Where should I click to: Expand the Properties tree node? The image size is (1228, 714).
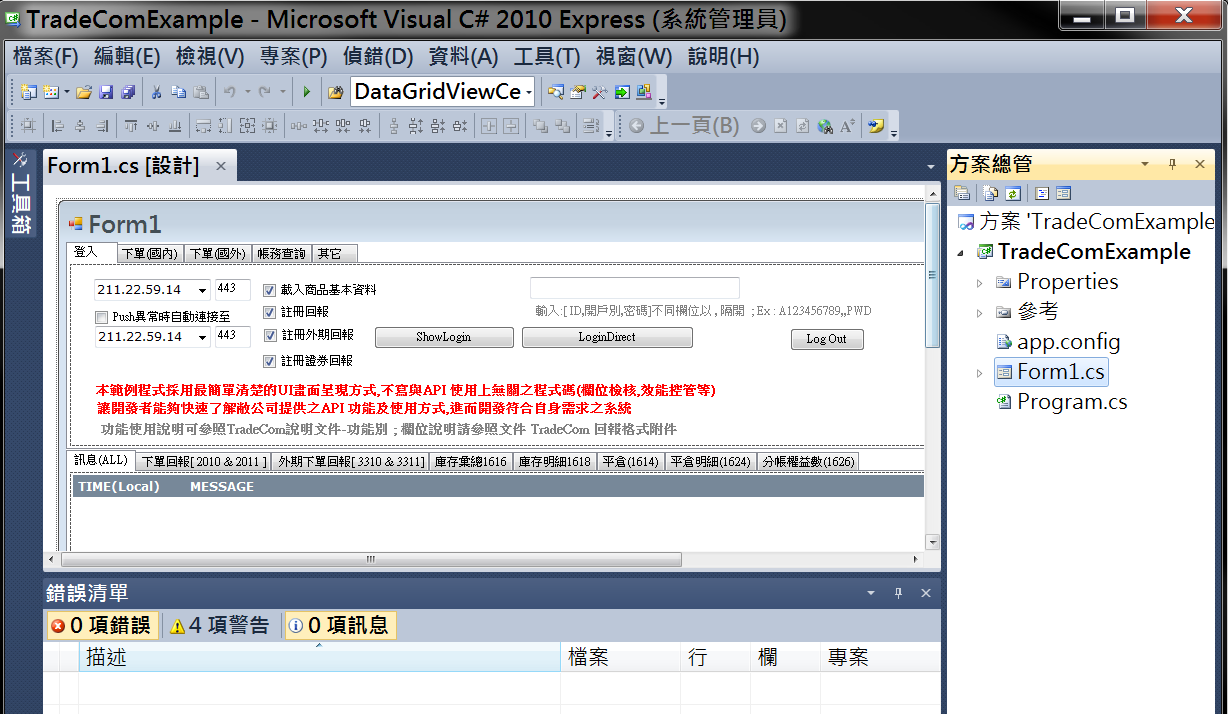(x=980, y=282)
